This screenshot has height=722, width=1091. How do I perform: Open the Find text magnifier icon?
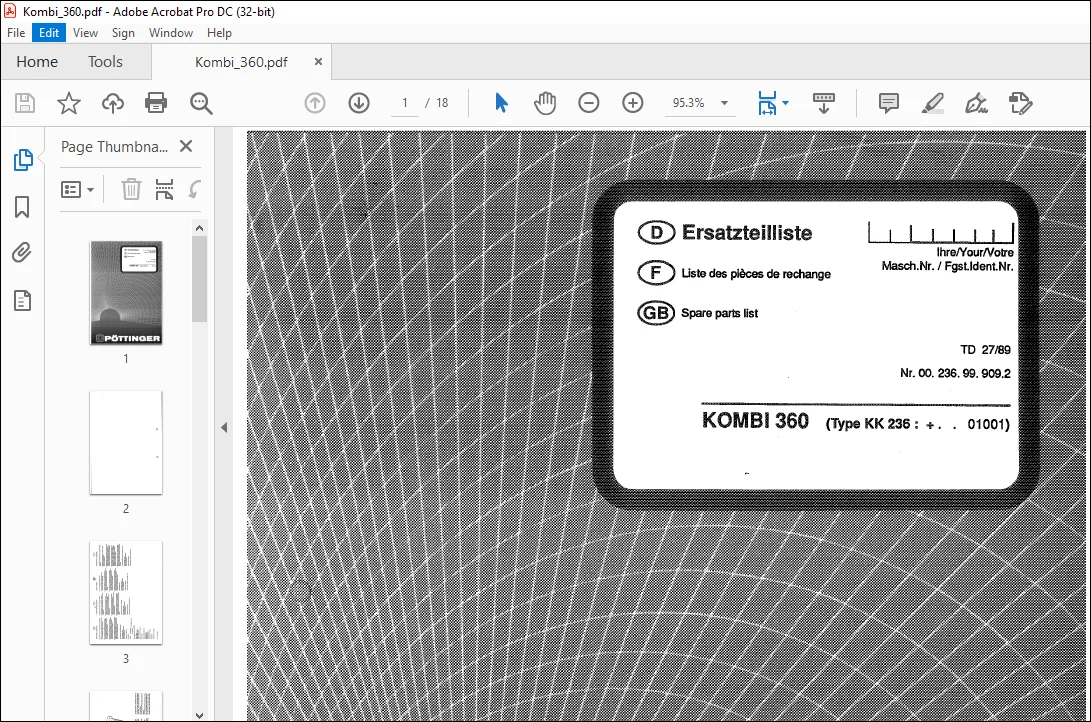201,103
